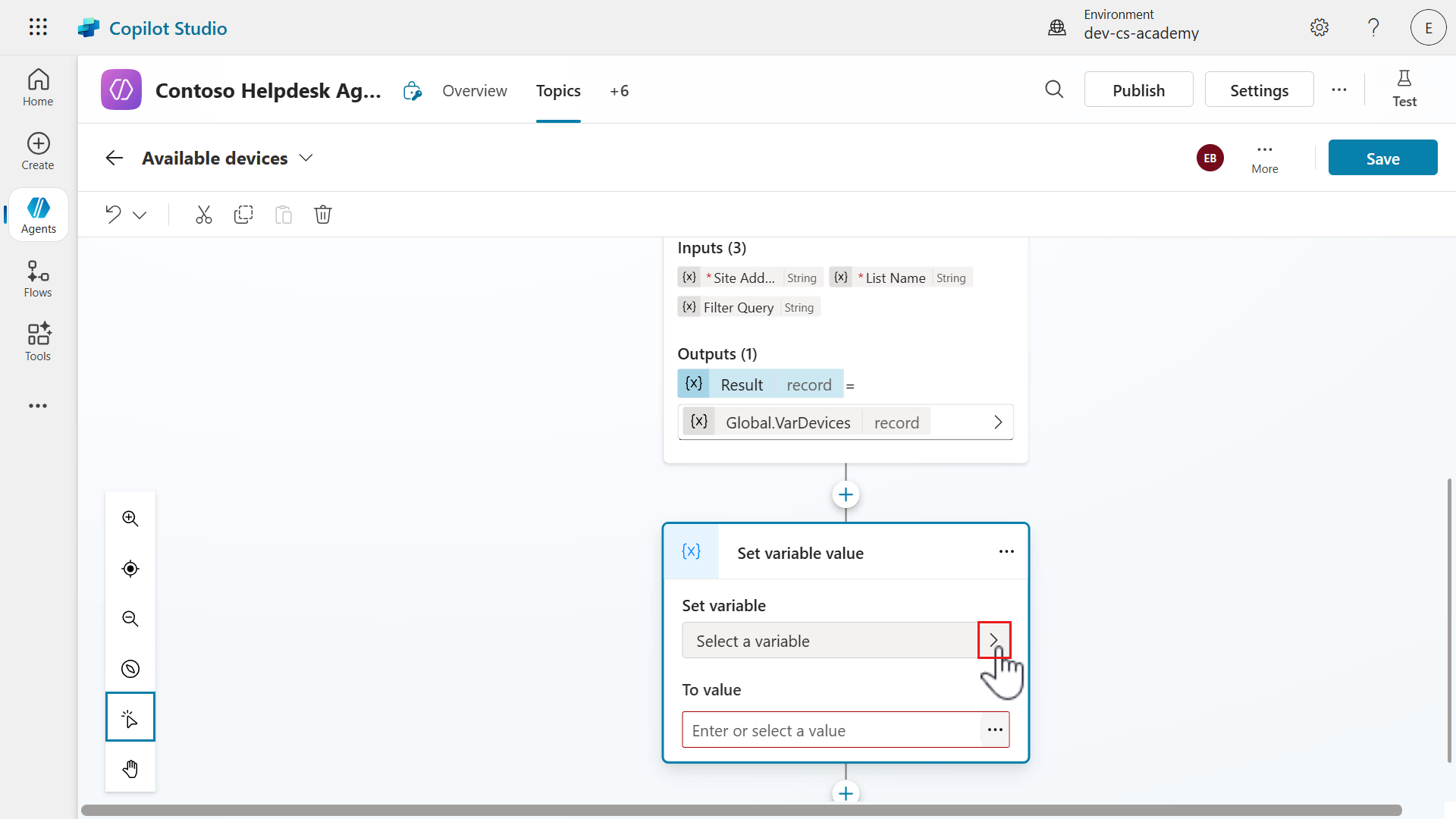This screenshot has width=1456, height=819.
Task: Toggle the minimap compass button
Action: 130,669
